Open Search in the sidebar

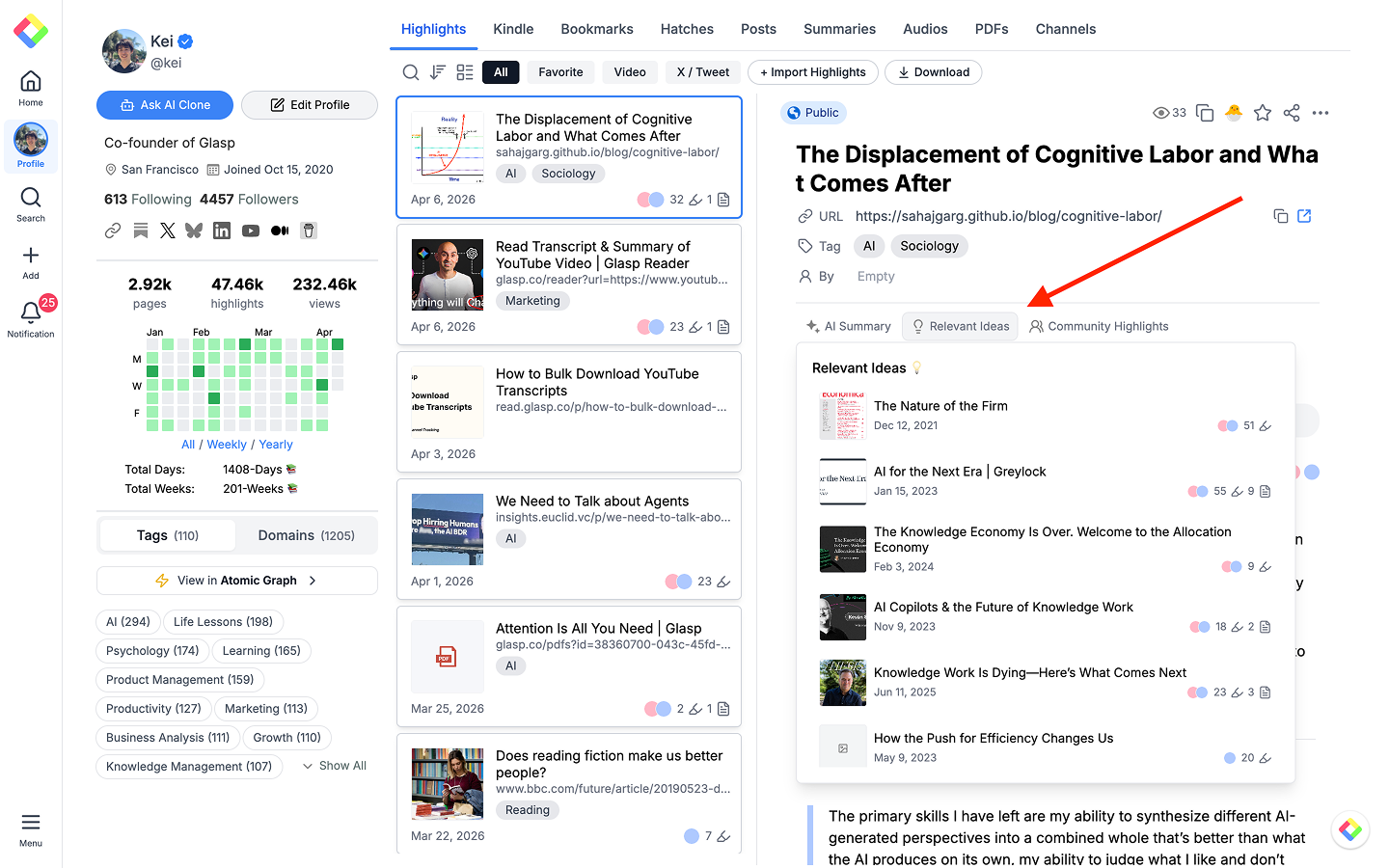tap(31, 203)
